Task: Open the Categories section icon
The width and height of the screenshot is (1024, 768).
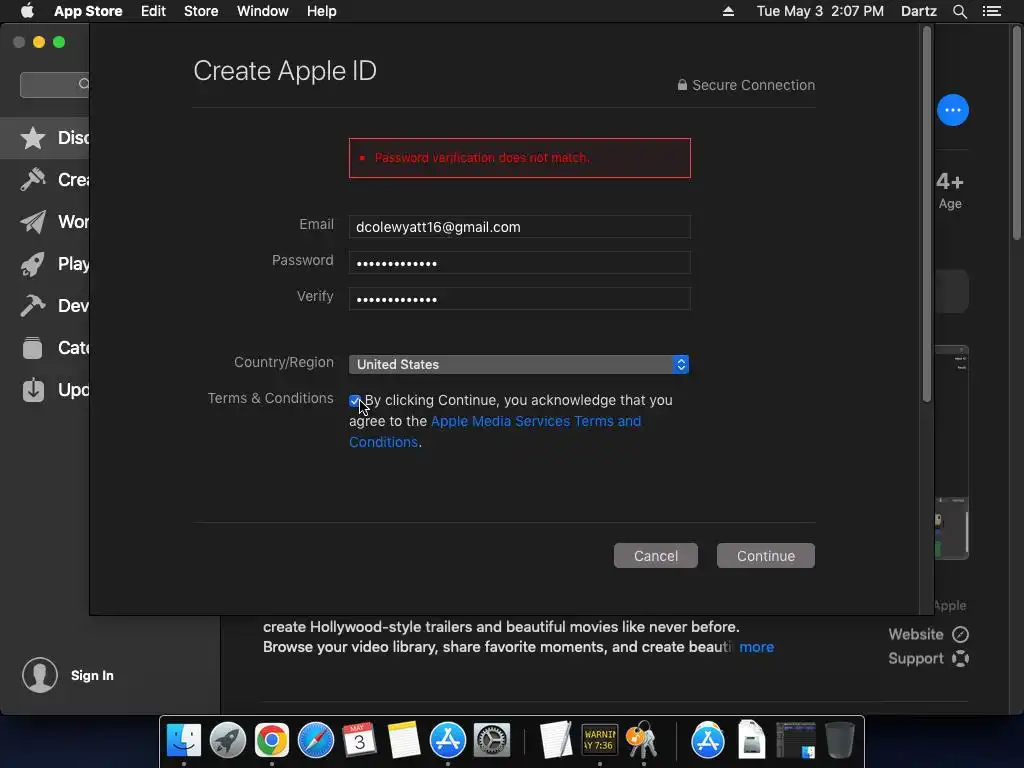Action: click(x=33, y=347)
